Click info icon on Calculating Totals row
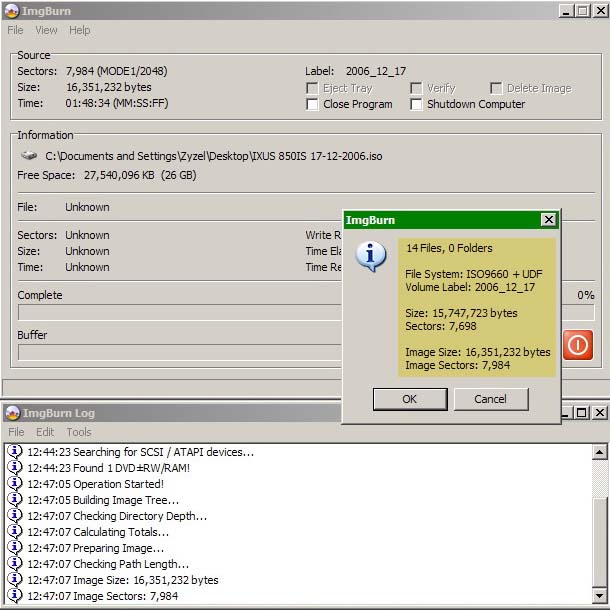Screen dimensions: 610x610 click(x=14, y=531)
